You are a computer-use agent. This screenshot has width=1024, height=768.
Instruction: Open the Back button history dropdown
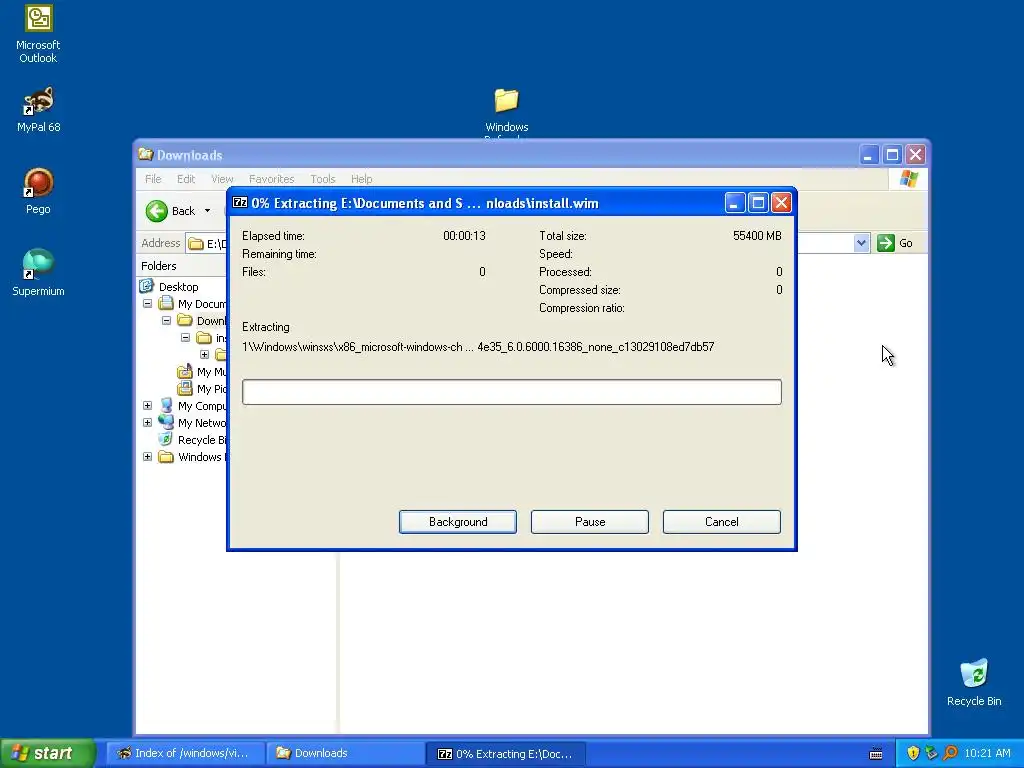(x=207, y=211)
